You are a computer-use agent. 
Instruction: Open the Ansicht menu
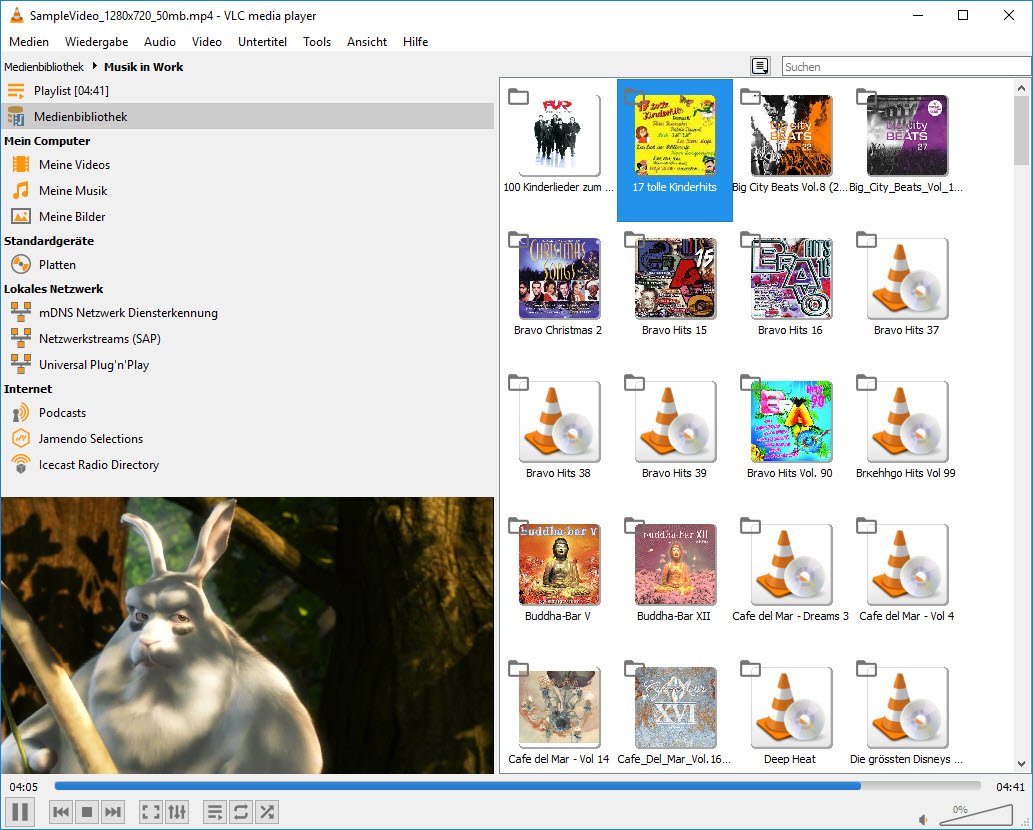[x=367, y=42]
